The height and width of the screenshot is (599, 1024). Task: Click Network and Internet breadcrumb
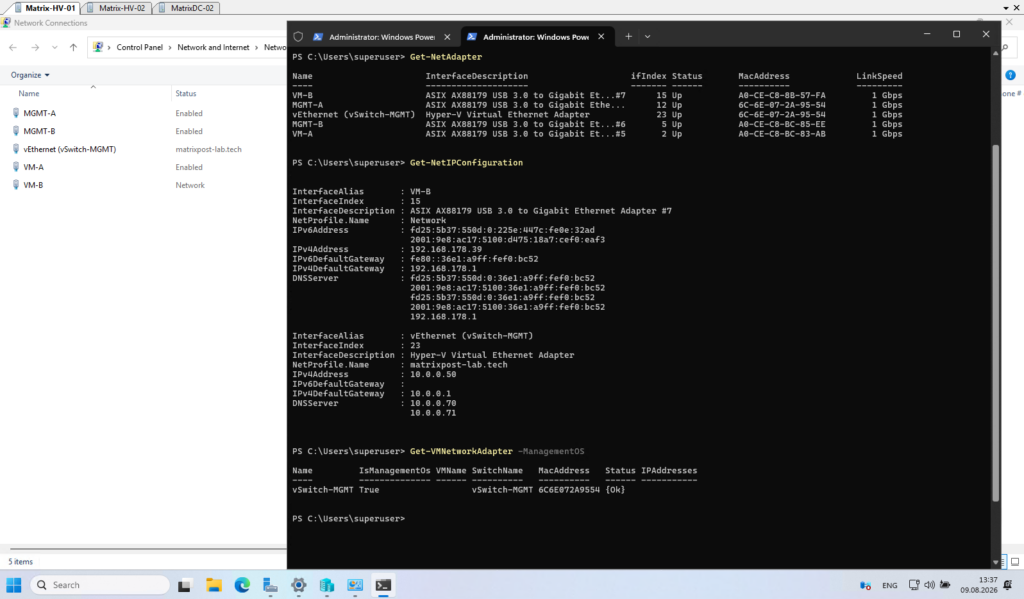pyautogui.click(x=213, y=47)
